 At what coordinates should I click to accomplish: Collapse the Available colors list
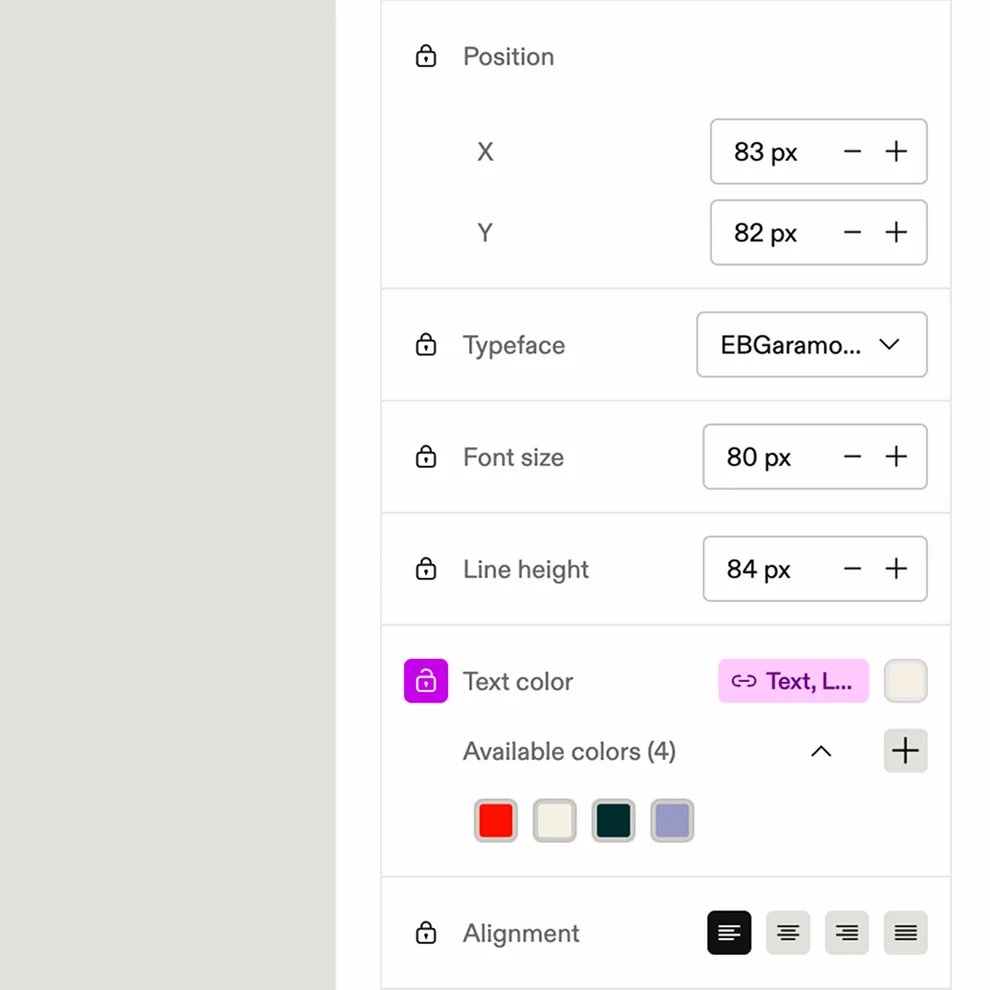tap(821, 751)
